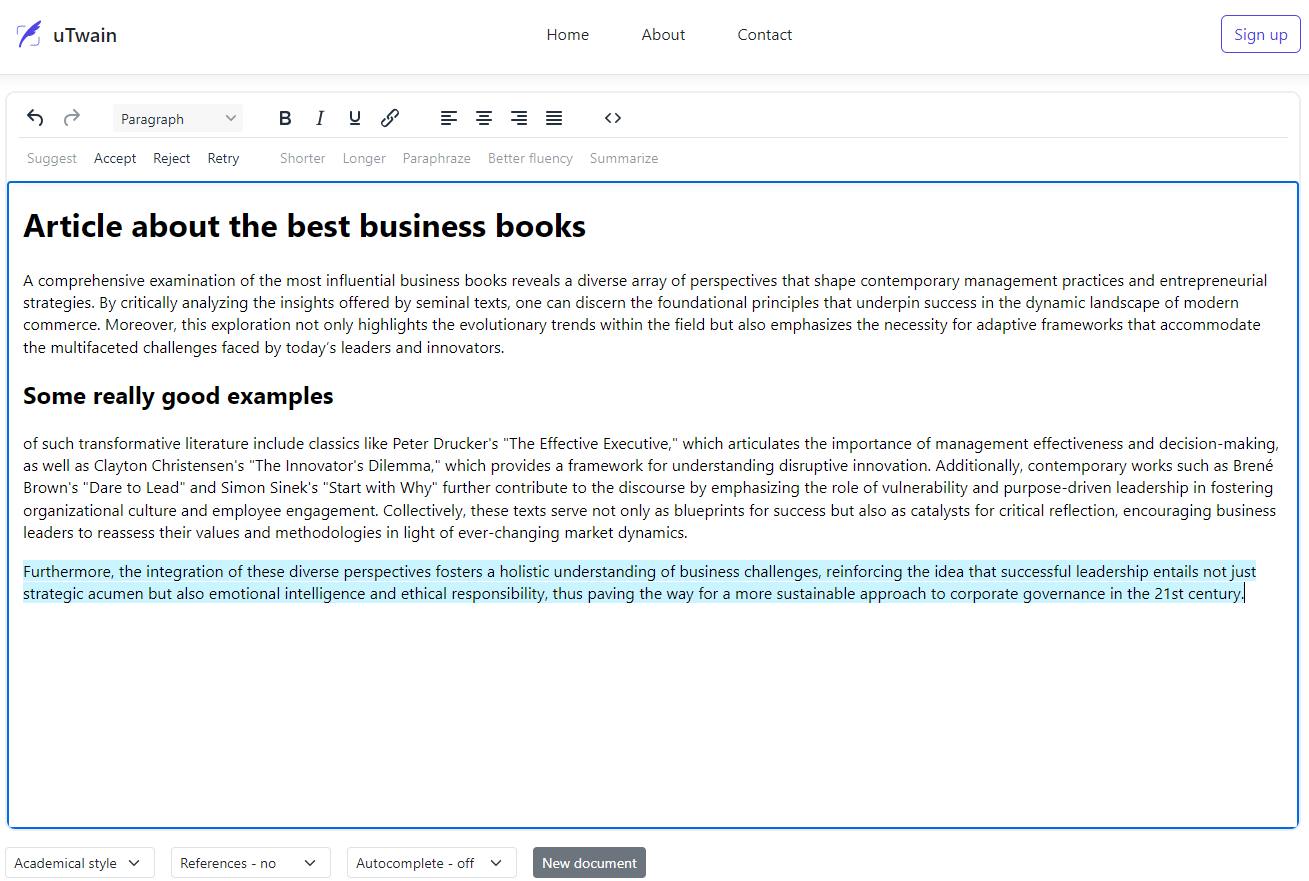This screenshot has height=881, width=1309.
Task: Center align the text
Action: pos(484,118)
